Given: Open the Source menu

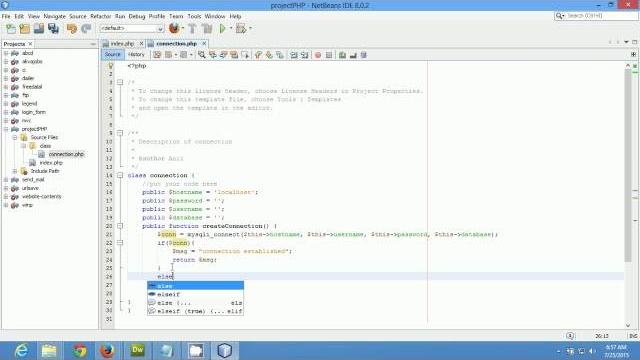Looking at the screenshot, I should [78, 16].
